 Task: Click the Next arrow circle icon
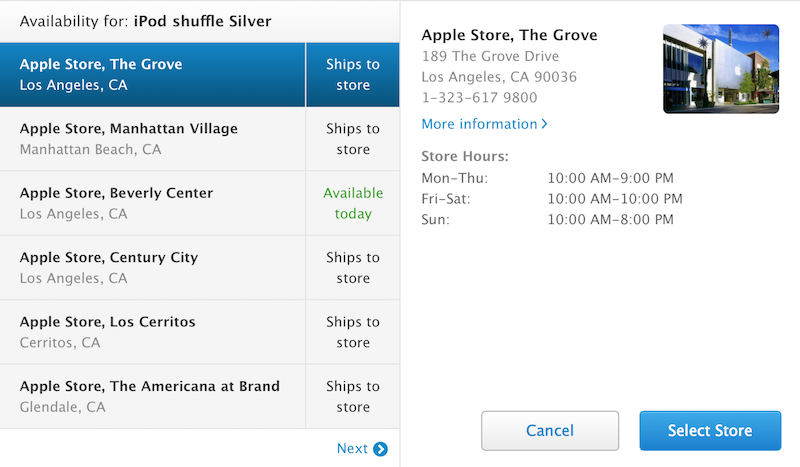[380, 449]
